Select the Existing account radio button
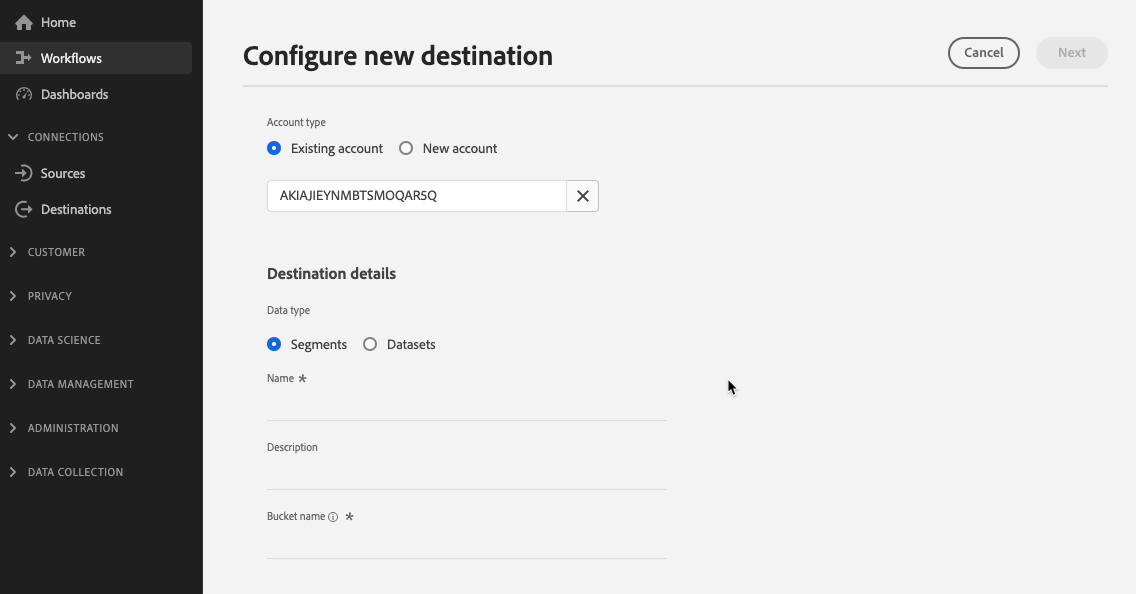This screenshot has width=1136, height=594. coord(274,149)
